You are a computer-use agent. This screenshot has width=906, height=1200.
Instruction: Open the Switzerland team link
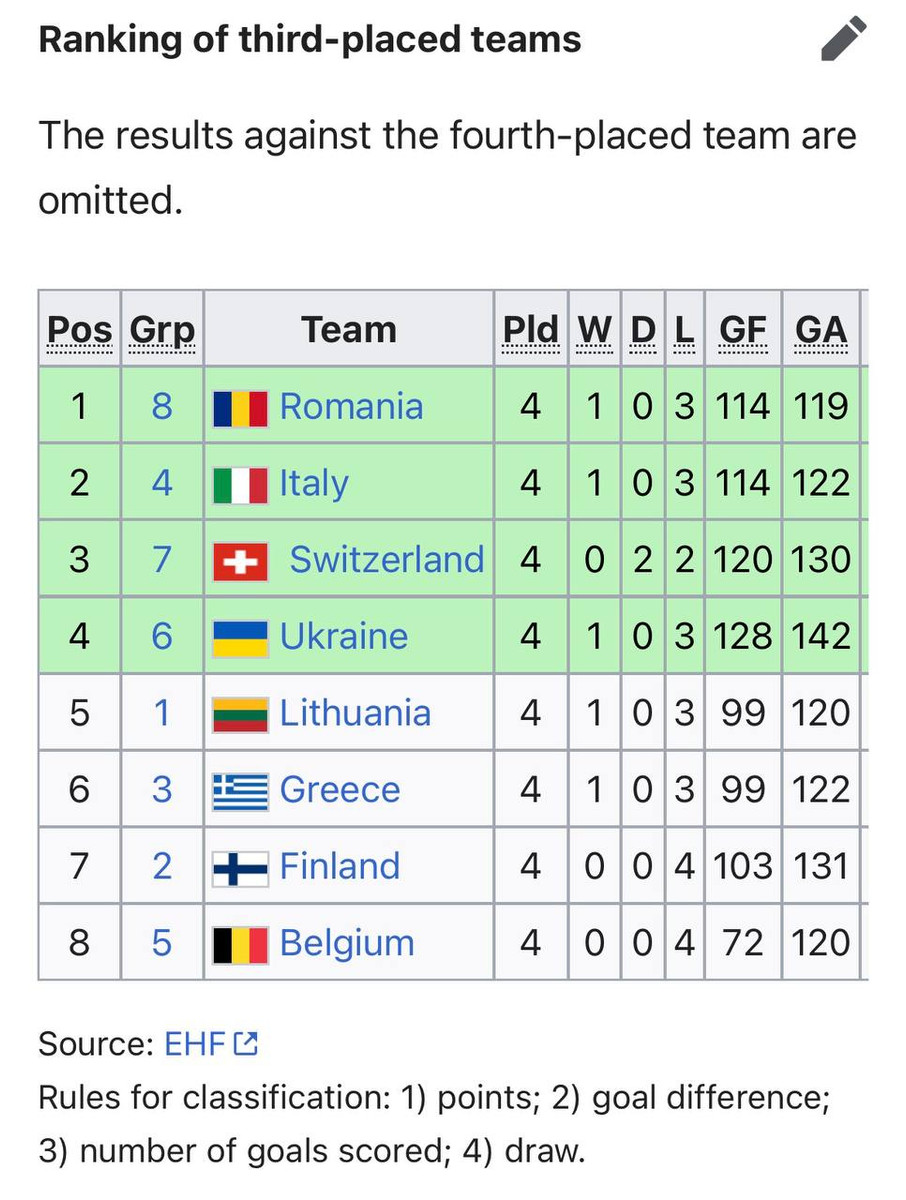pos(386,560)
